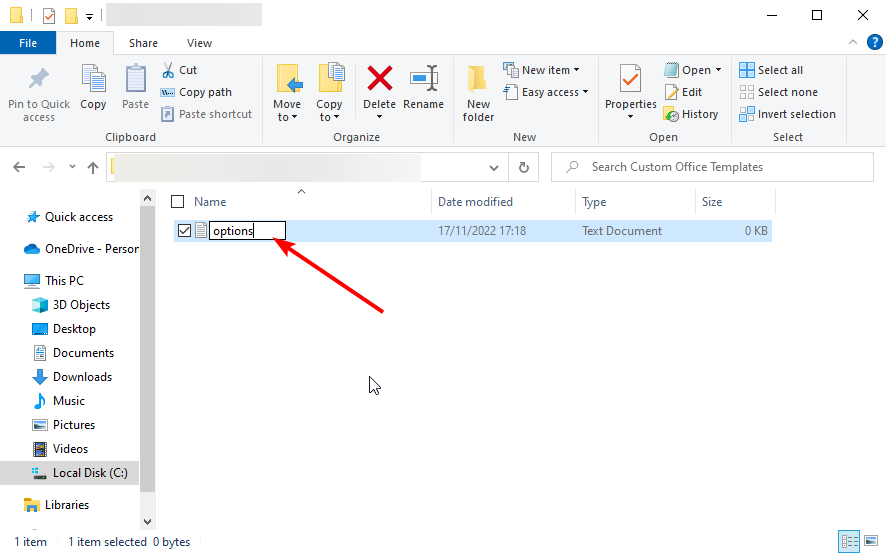Open Help with the question mark icon

874,42
